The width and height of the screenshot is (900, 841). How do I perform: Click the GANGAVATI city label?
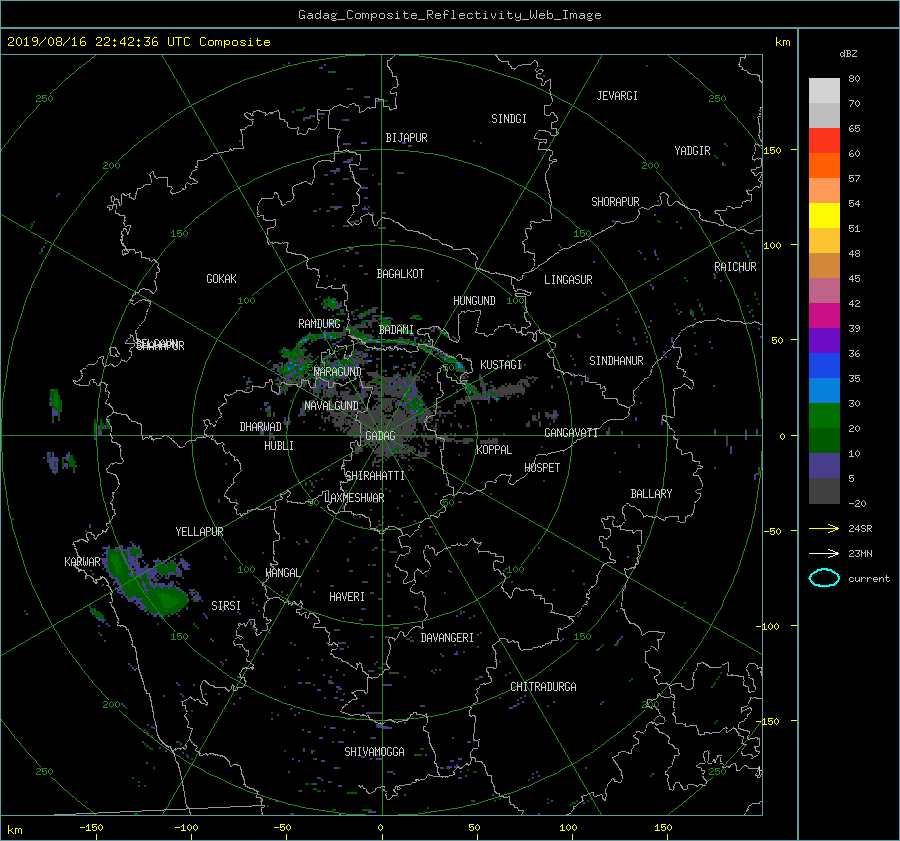pos(571,433)
